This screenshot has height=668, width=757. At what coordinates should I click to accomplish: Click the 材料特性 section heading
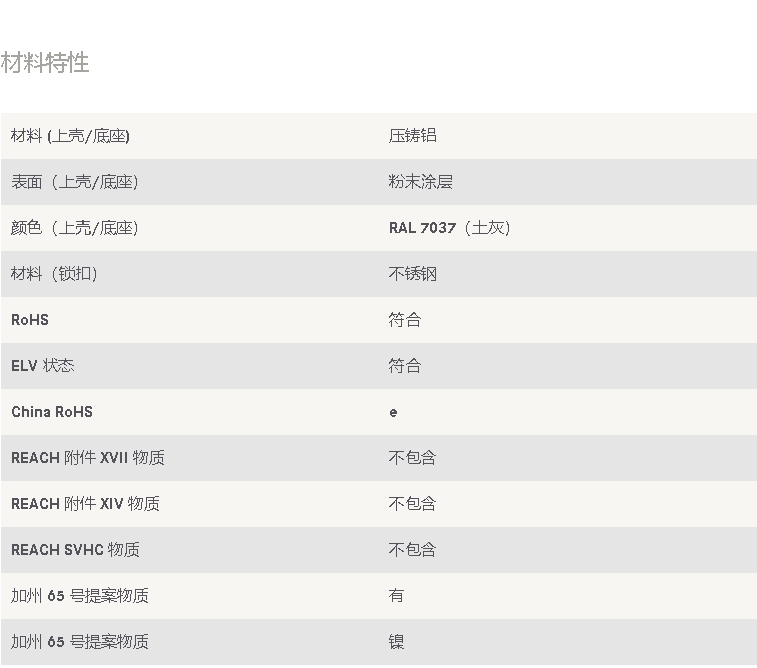[45, 63]
